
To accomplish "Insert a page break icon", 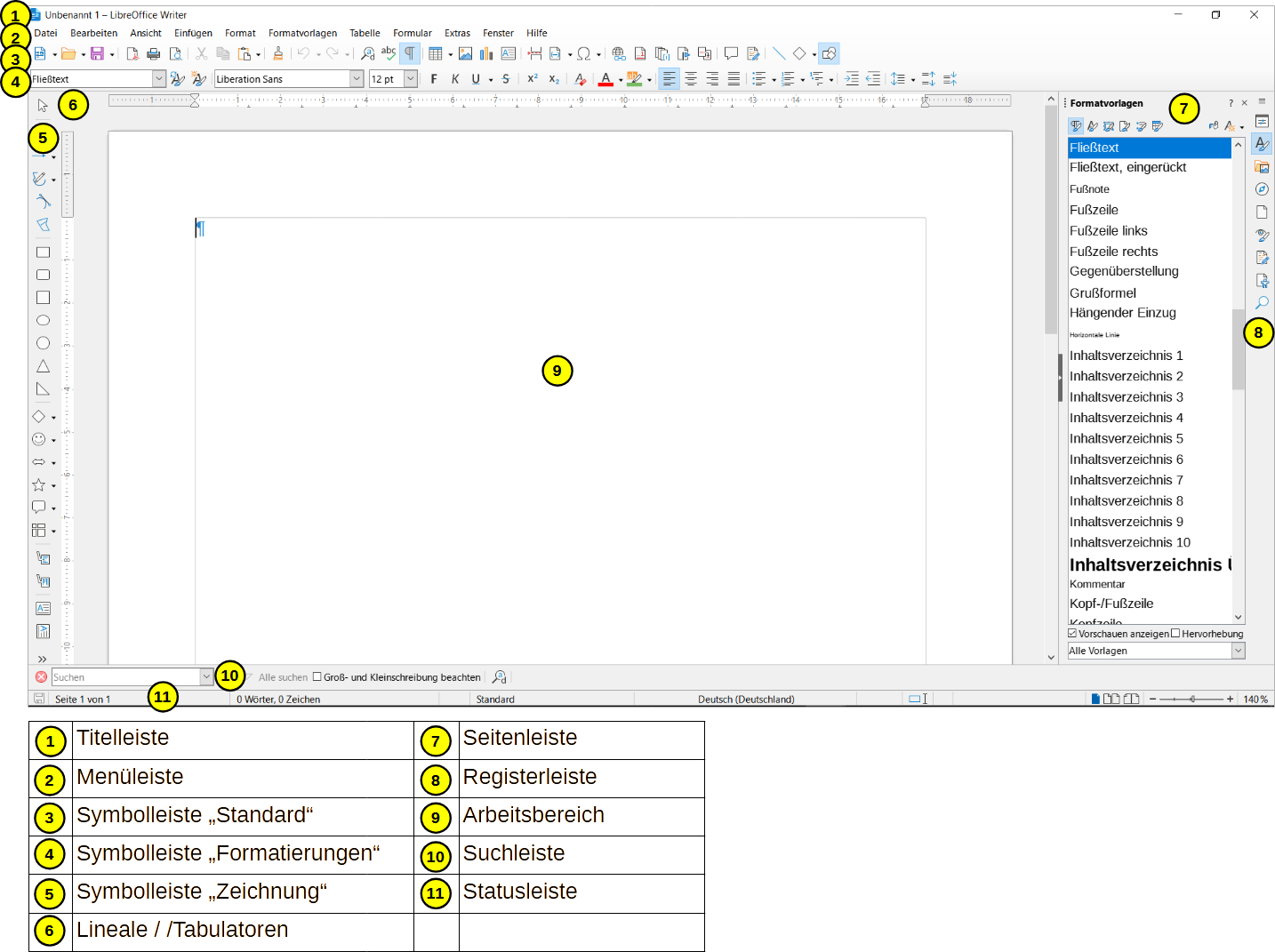I will 534,54.
